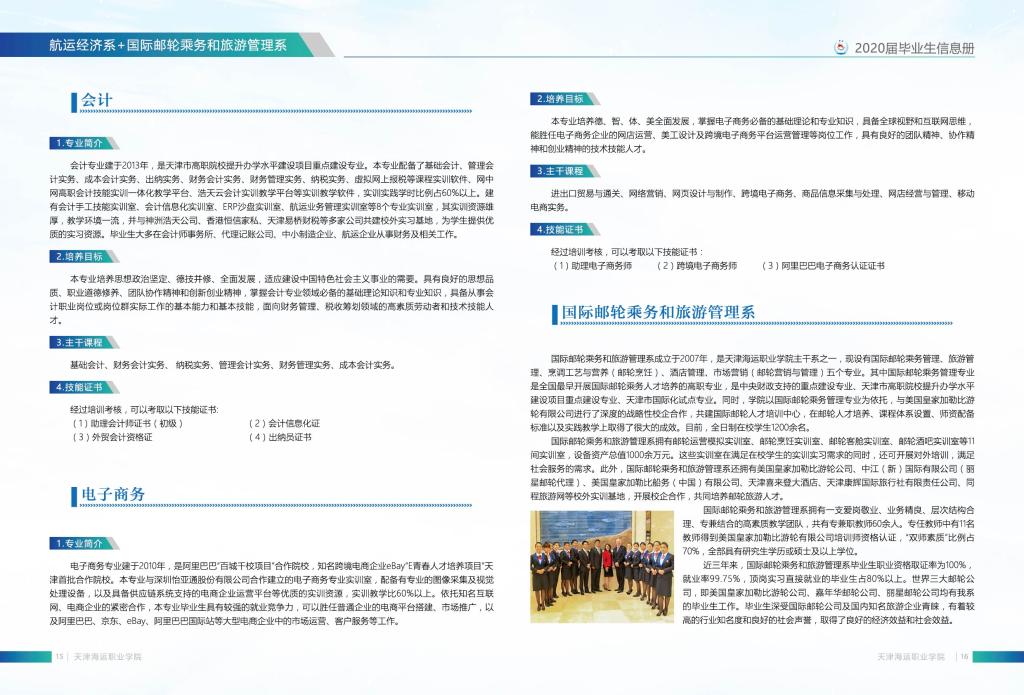Image resolution: width=1024 pixels, height=695 pixels.
Task: Click the 4.技能证书 label under 会计
Action: [79, 387]
